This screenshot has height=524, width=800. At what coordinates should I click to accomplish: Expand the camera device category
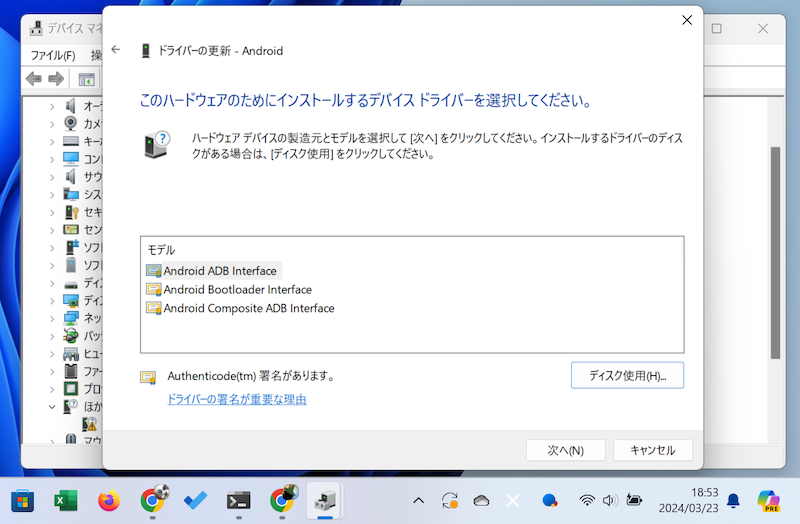click(52, 123)
